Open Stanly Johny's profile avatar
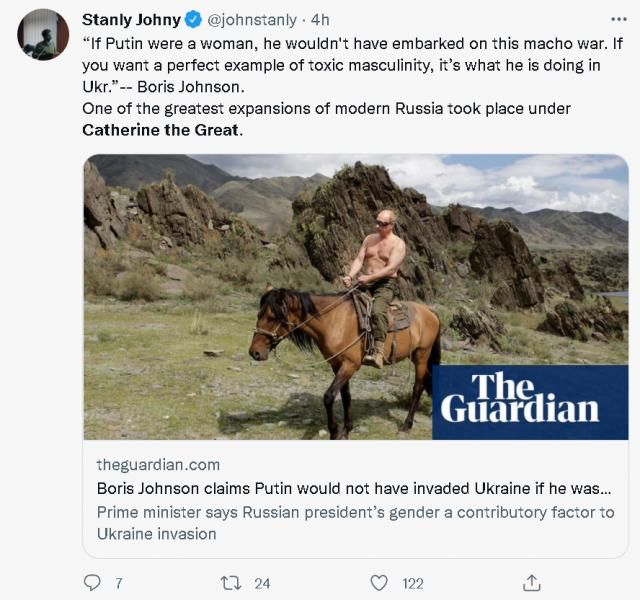Screen dimensions: 640x600 click(x=43, y=36)
